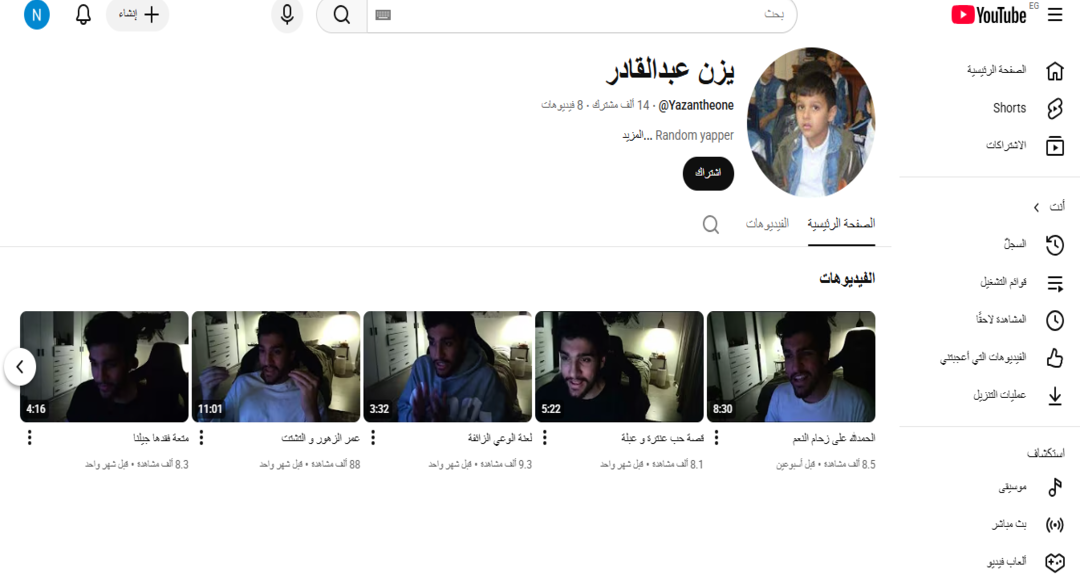Open Liked videos (الفيديوهات التي أعجبتني) icon
Screen dimensions: 1080x580
click(x=1055, y=357)
